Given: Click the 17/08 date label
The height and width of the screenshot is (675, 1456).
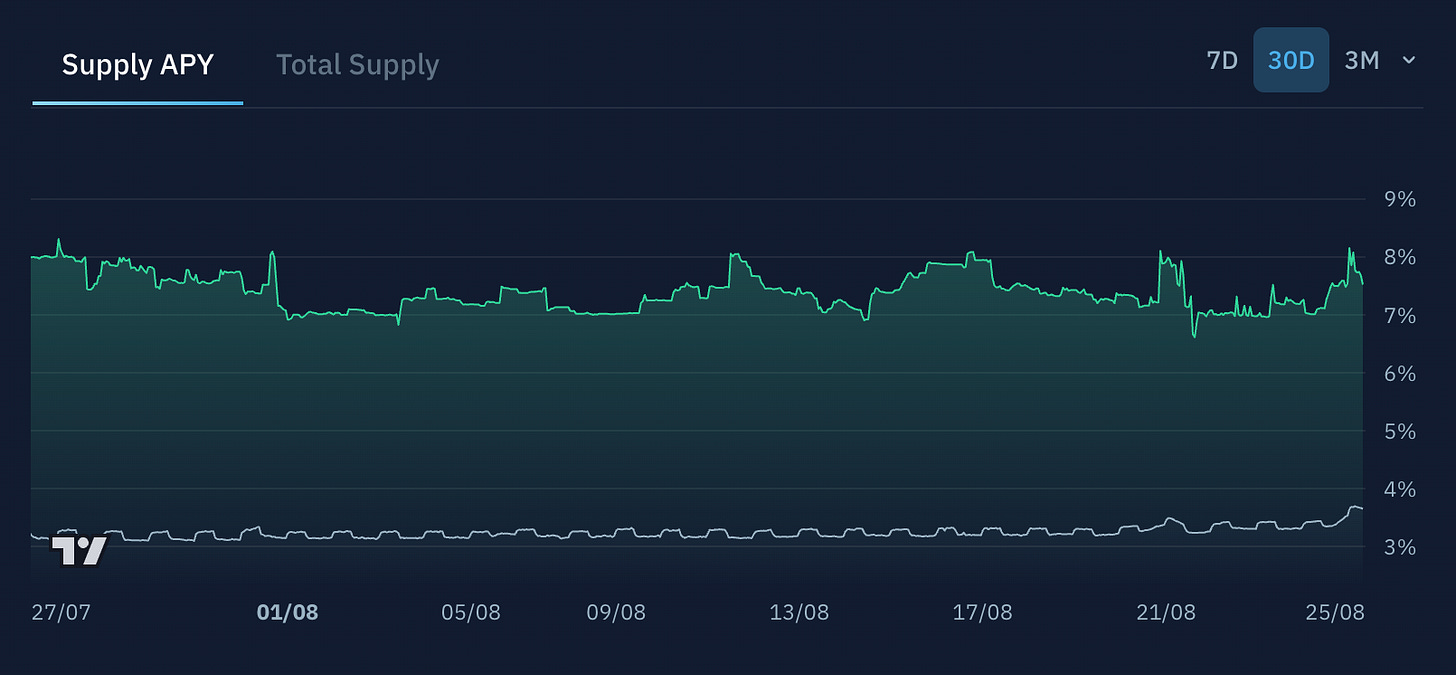Looking at the screenshot, I should point(983,612).
